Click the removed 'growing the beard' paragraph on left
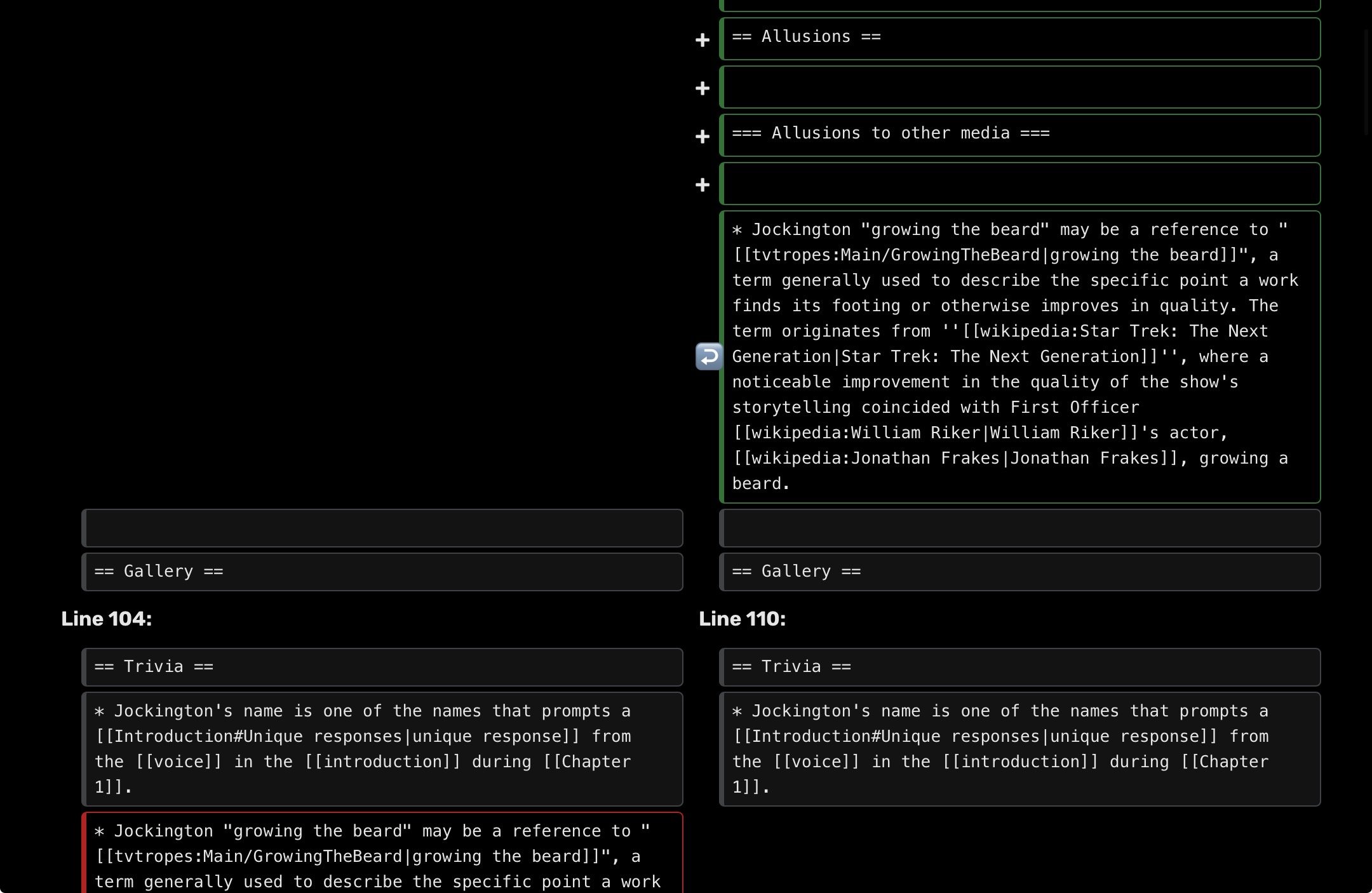This screenshot has height=893, width=1372. click(x=382, y=853)
